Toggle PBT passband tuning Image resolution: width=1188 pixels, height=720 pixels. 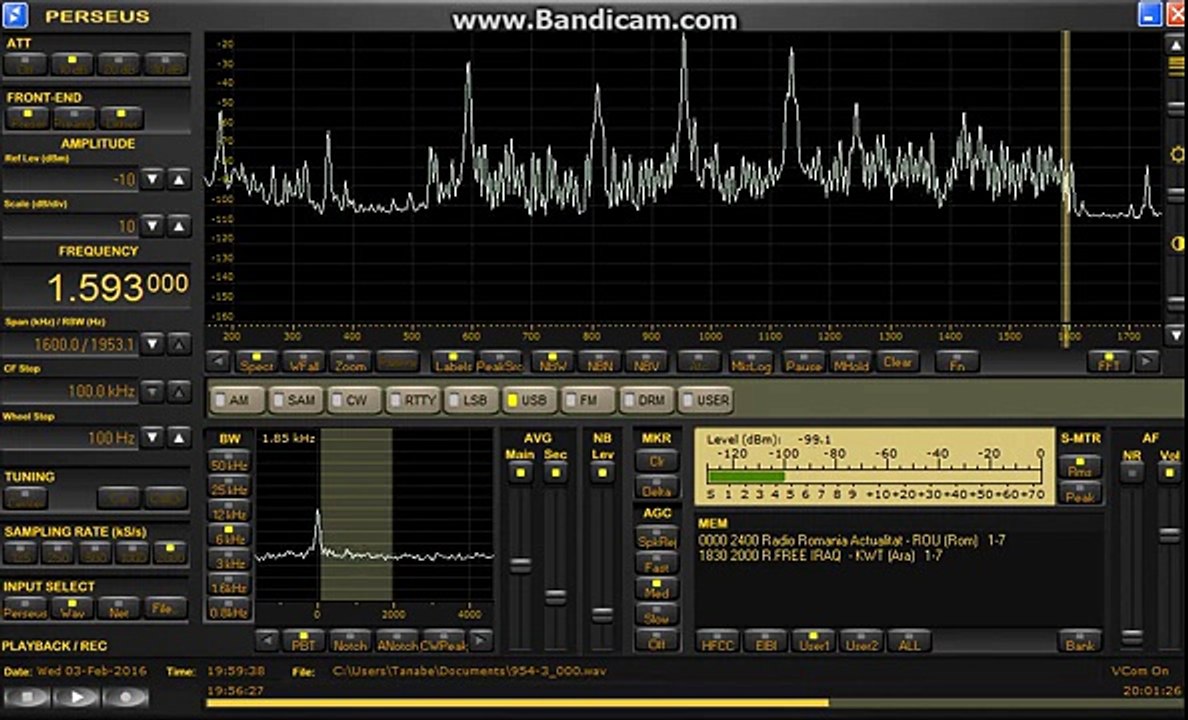(303, 641)
